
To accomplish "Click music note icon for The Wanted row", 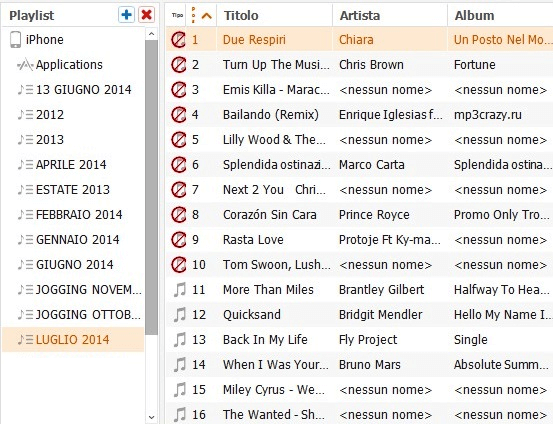I will (x=180, y=414).
